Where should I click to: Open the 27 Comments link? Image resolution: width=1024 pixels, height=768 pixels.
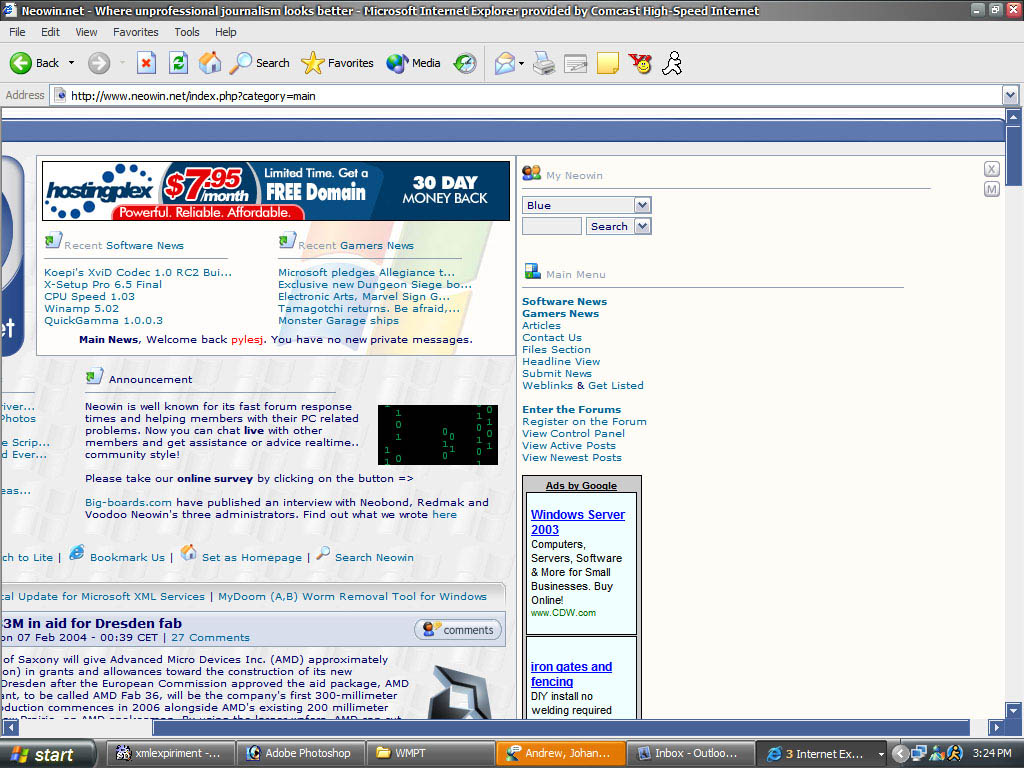[210, 637]
